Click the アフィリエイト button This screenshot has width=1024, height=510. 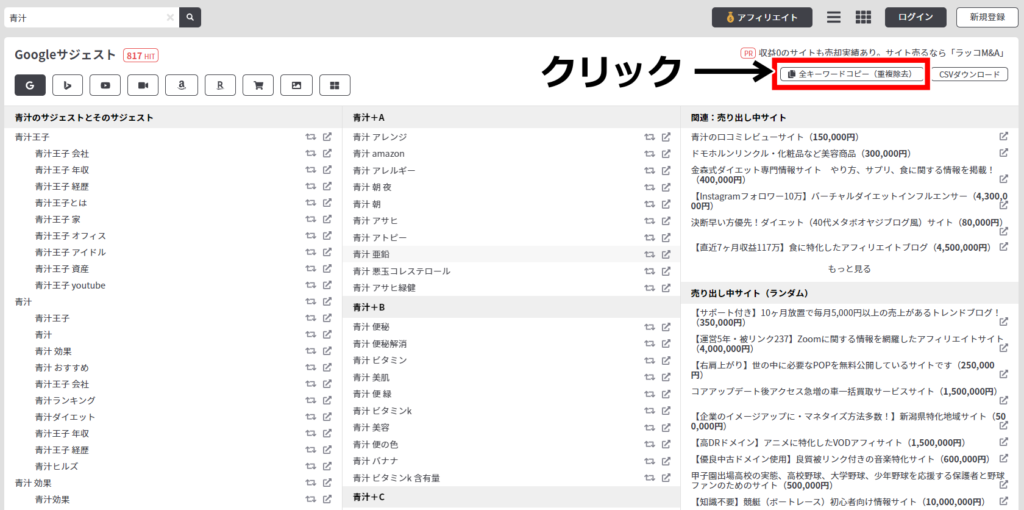tap(762, 18)
